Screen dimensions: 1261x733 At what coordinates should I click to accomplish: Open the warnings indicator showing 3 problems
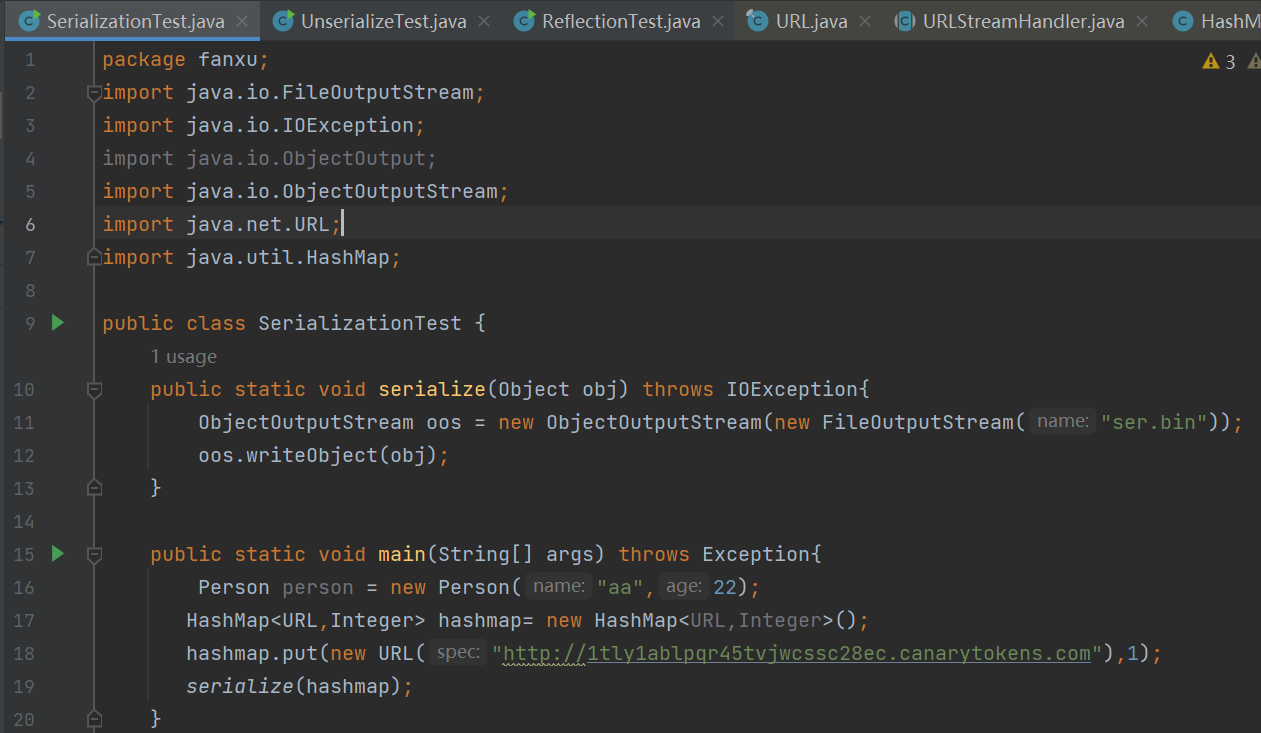(1219, 62)
